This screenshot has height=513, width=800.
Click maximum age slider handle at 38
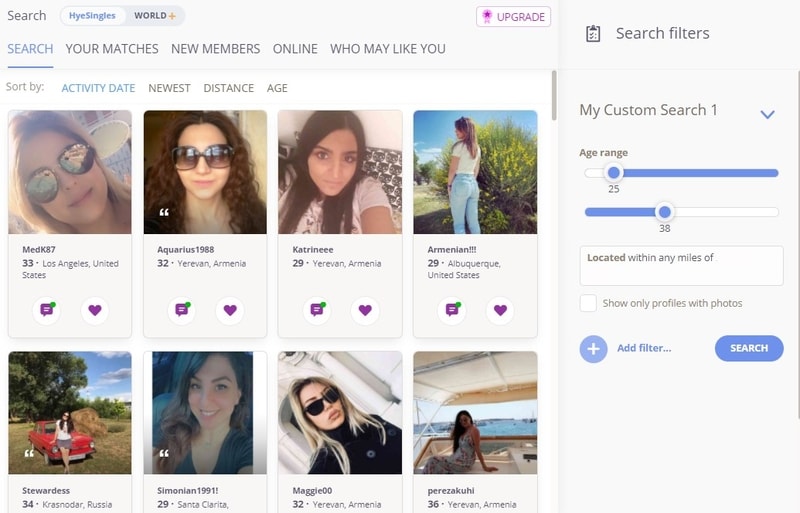click(664, 211)
